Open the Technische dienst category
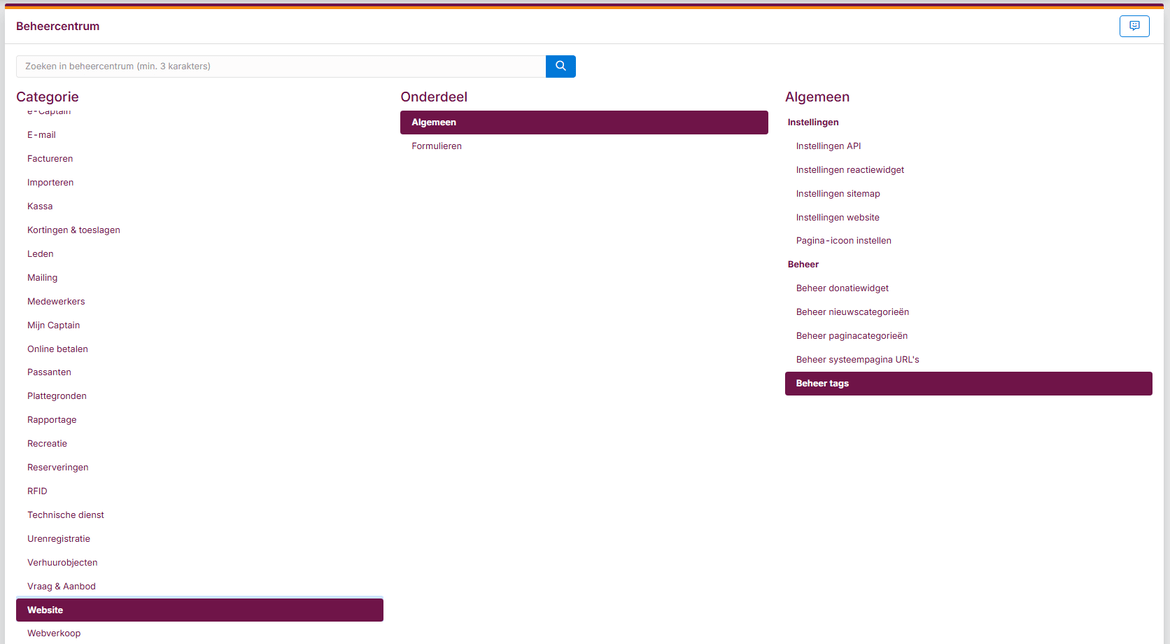1170x644 pixels. point(65,515)
